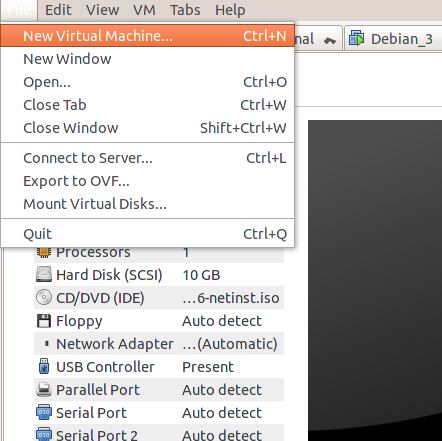Open the VM menu
Screen dimensions: 442x441
[x=144, y=10]
